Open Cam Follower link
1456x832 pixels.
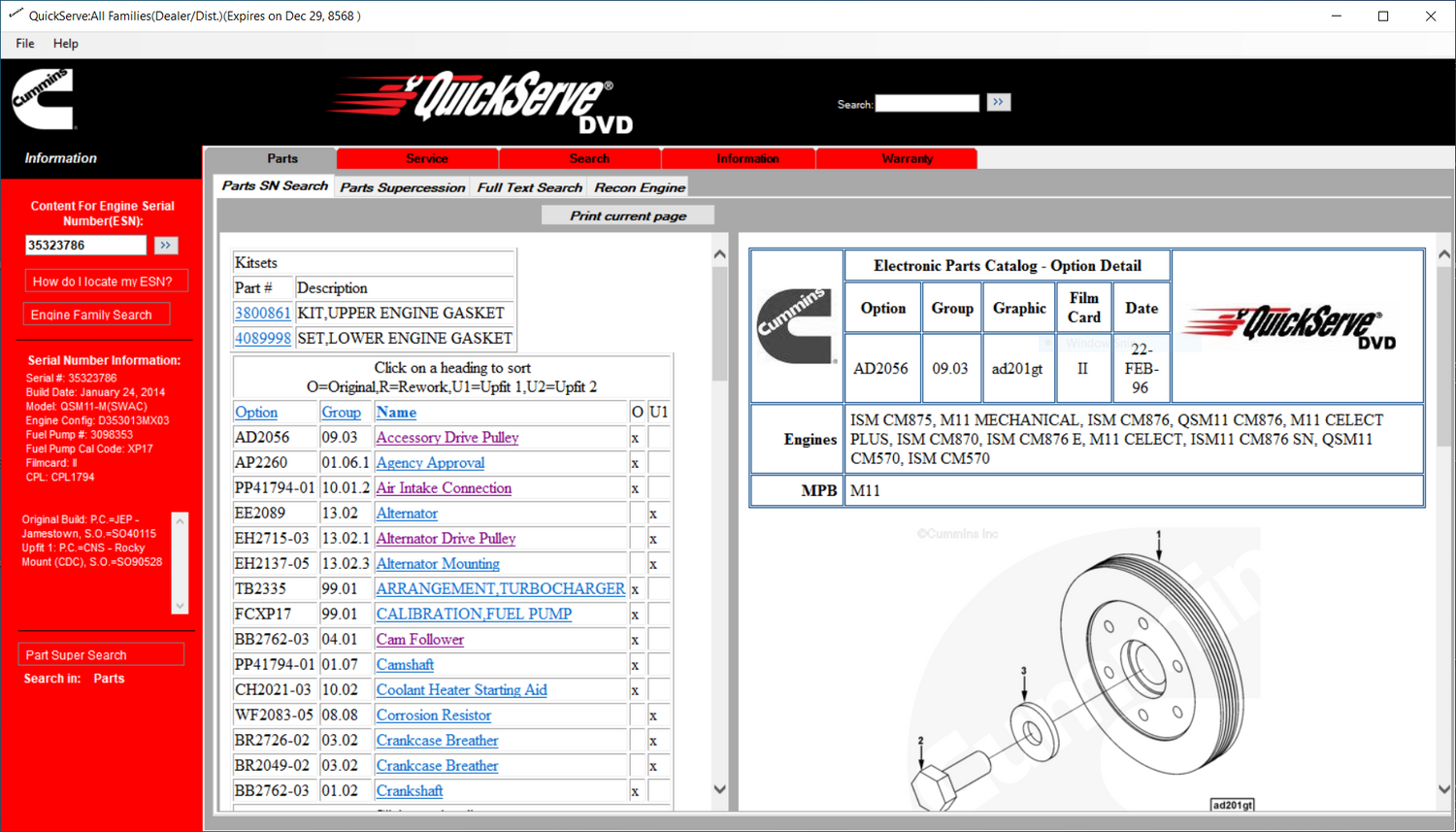pos(420,640)
